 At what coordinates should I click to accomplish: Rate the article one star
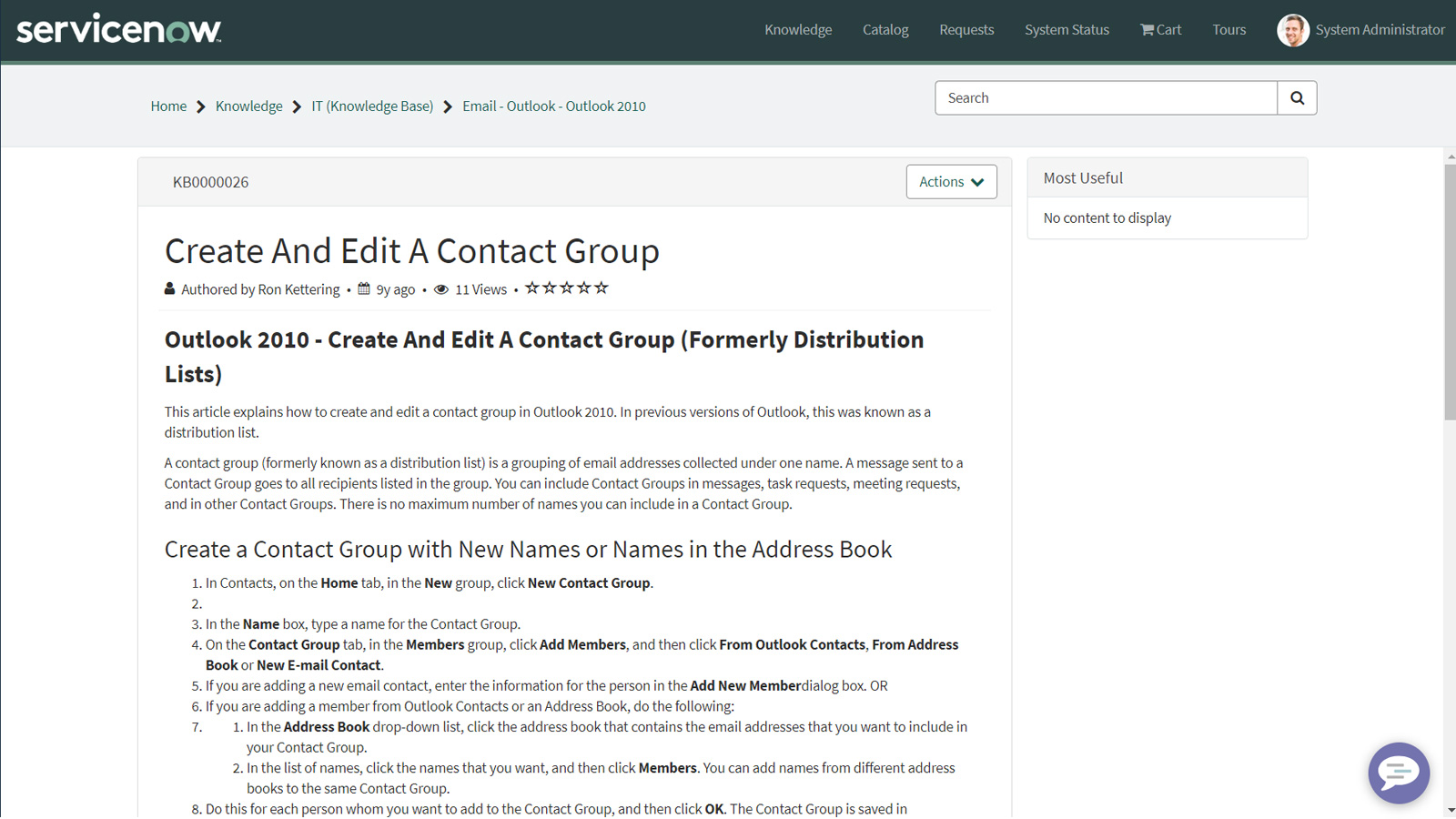coord(532,288)
